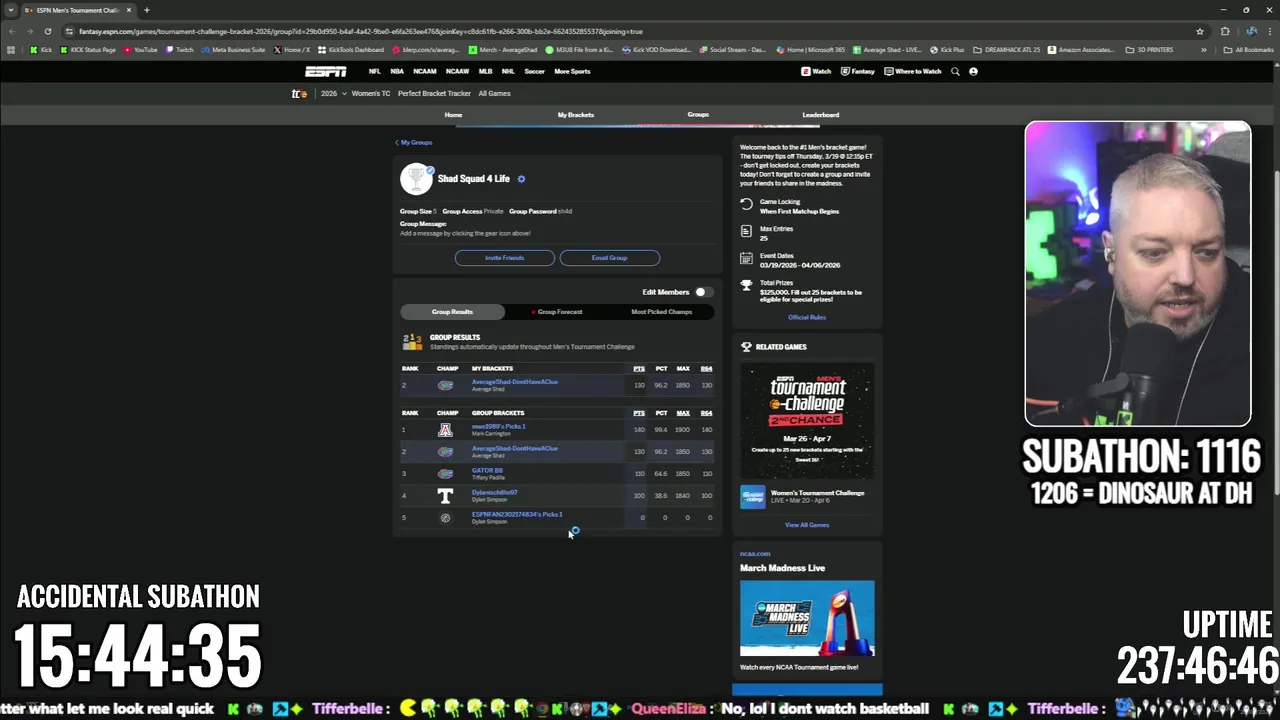
Task: Open group settings gear next to Shad Squad 4 Life
Action: click(x=521, y=179)
